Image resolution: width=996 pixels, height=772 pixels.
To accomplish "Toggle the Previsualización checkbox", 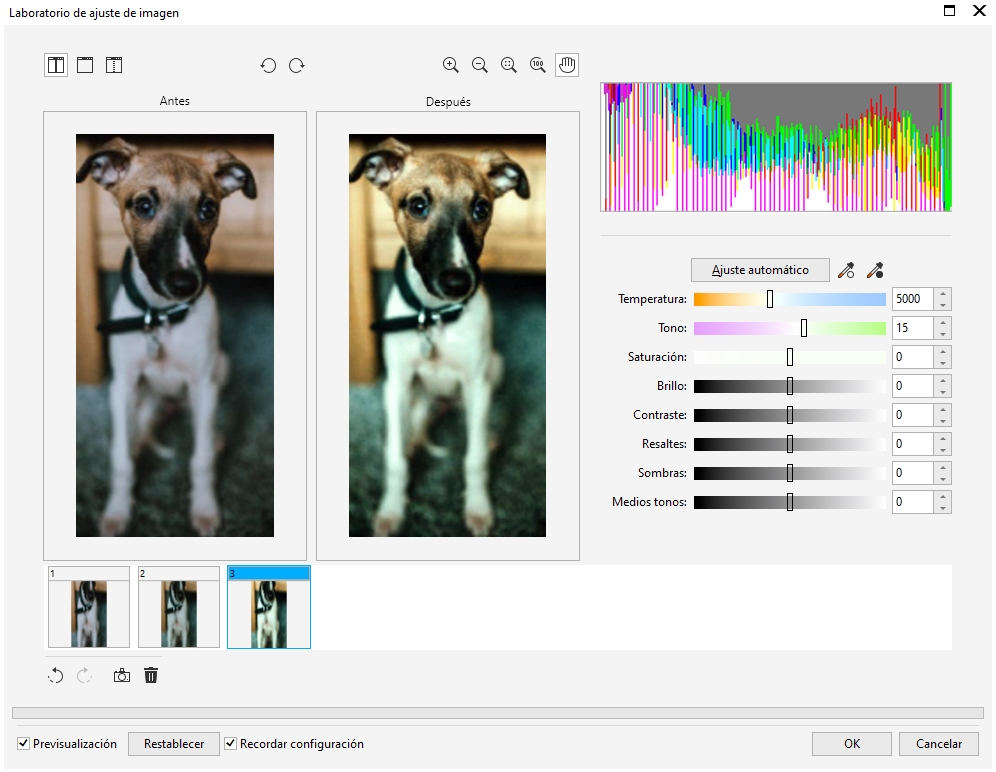I will (24, 744).
